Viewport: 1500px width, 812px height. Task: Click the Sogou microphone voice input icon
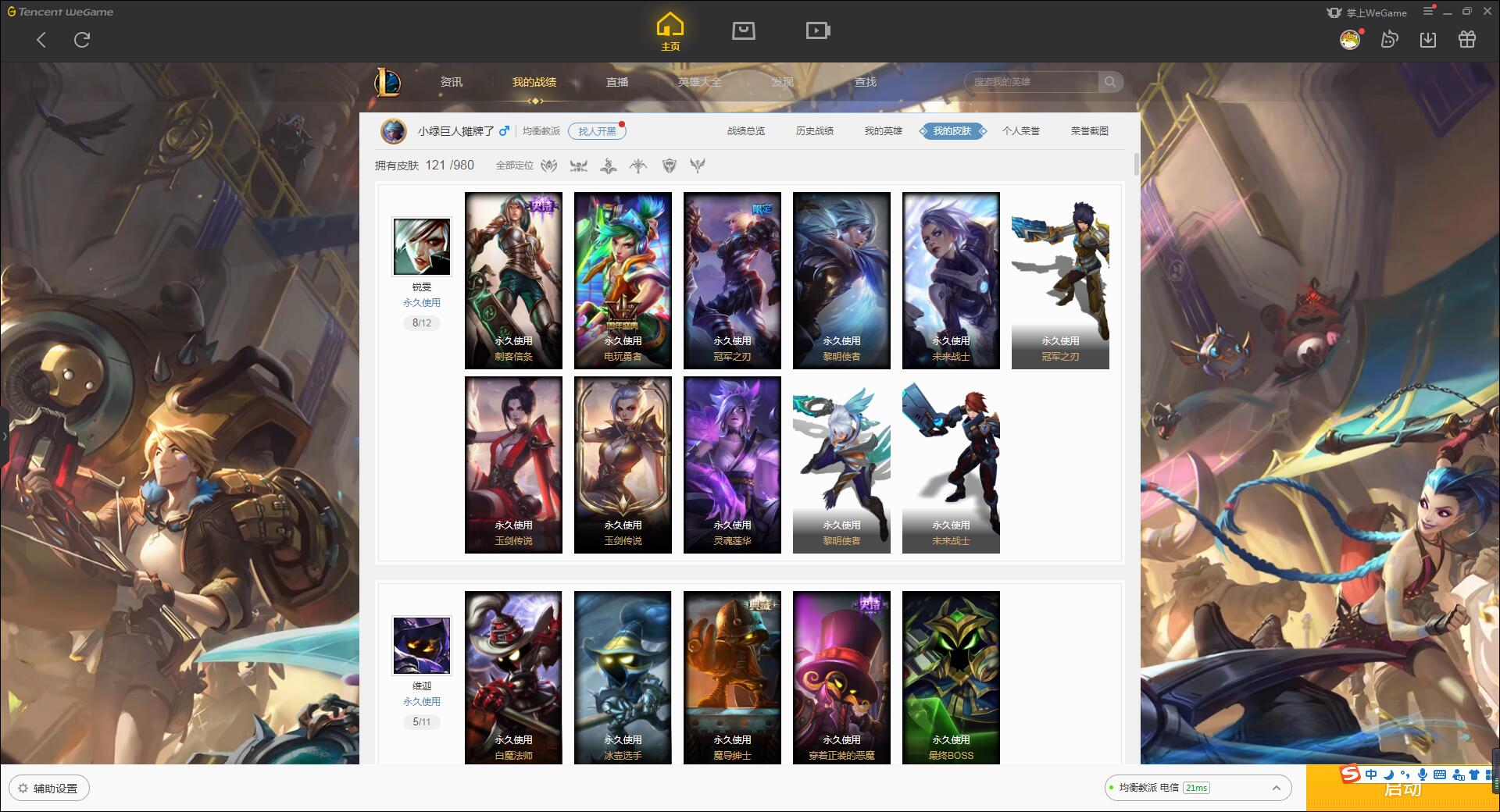tap(1423, 775)
